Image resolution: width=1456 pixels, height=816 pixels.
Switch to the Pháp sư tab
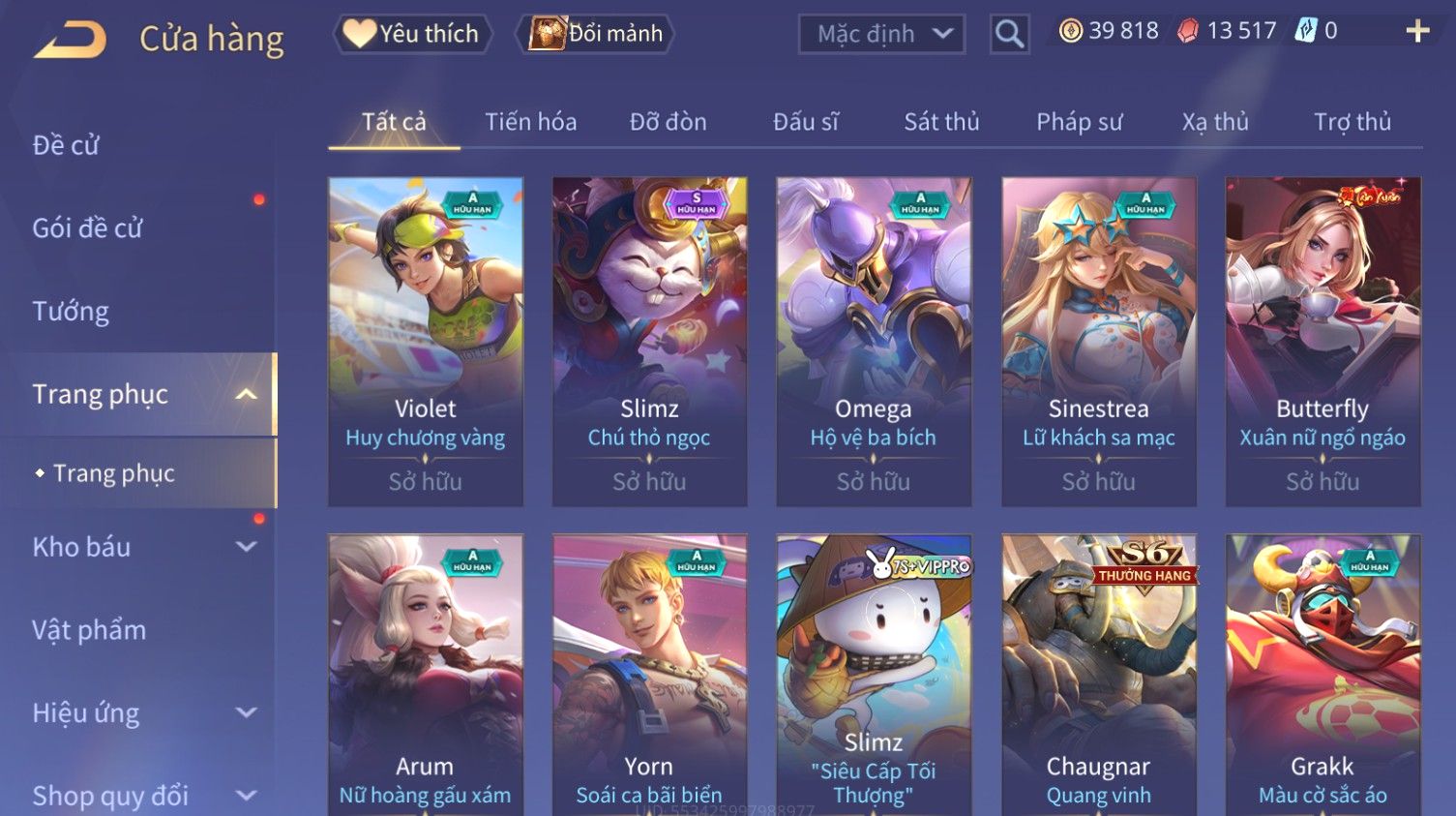pos(1079,122)
